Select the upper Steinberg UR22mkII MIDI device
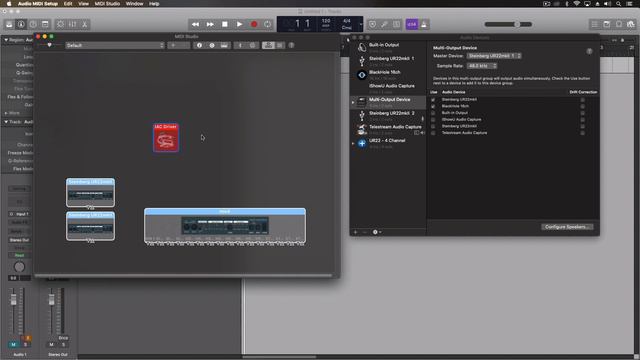 click(90, 193)
